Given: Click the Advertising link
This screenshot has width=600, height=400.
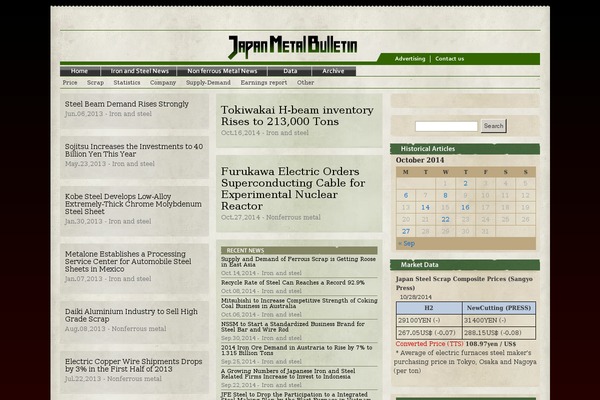Looking at the screenshot, I should tap(410, 59).
